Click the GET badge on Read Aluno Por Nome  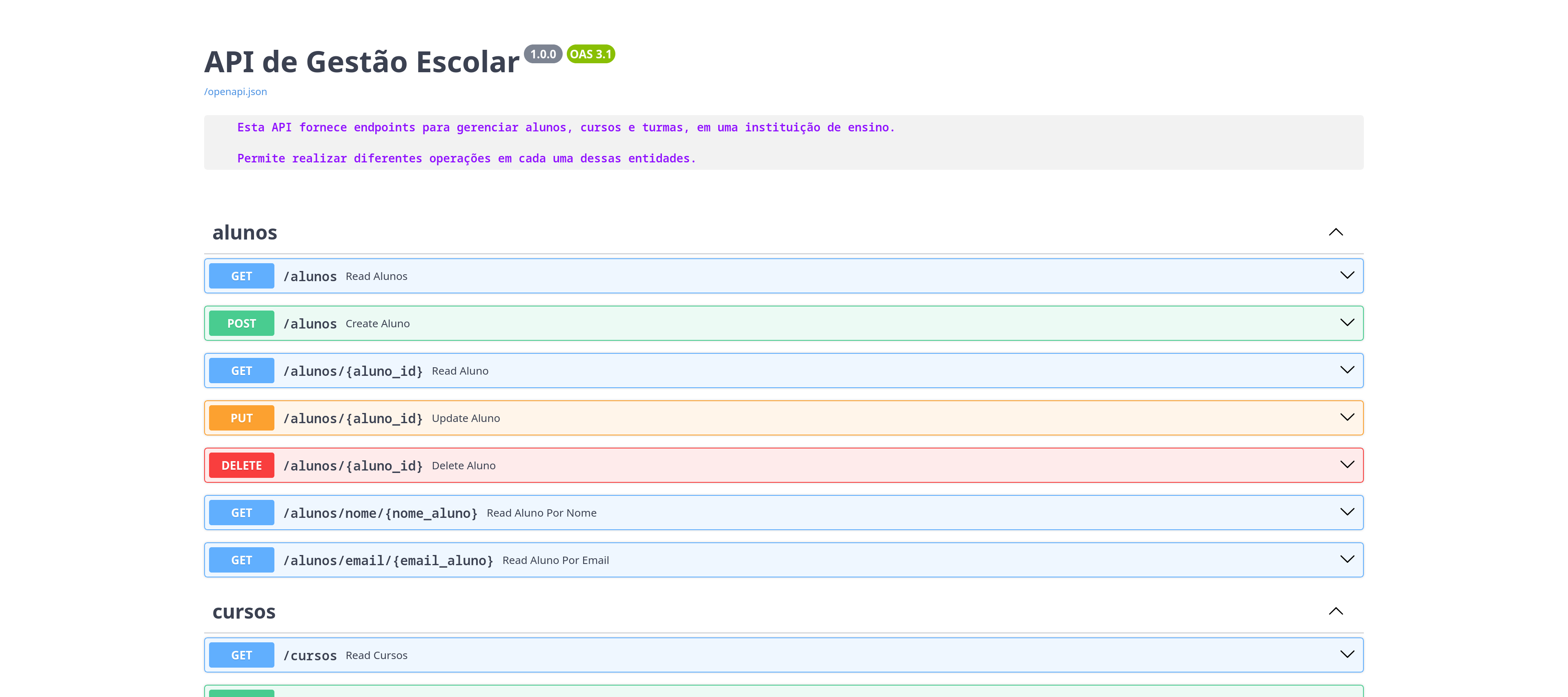[241, 512]
